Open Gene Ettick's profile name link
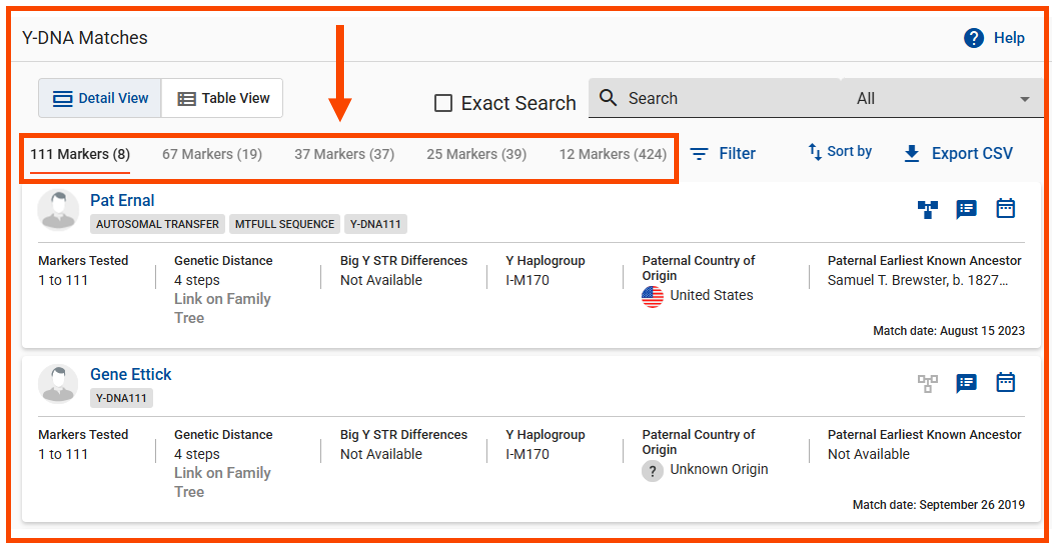 click(x=130, y=374)
